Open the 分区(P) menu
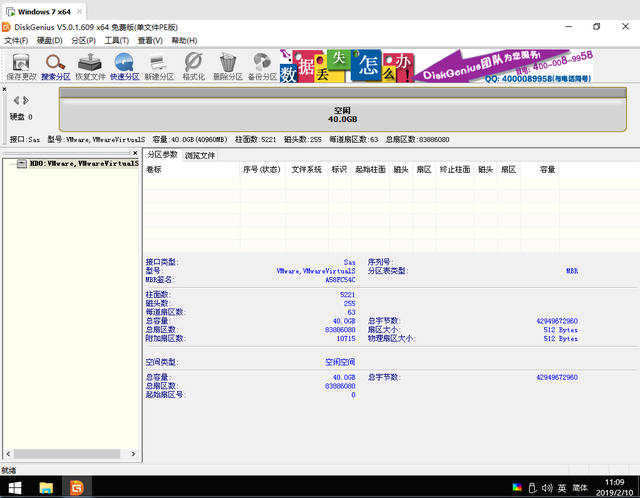Viewport: 640px width, 498px height. [83, 40]
